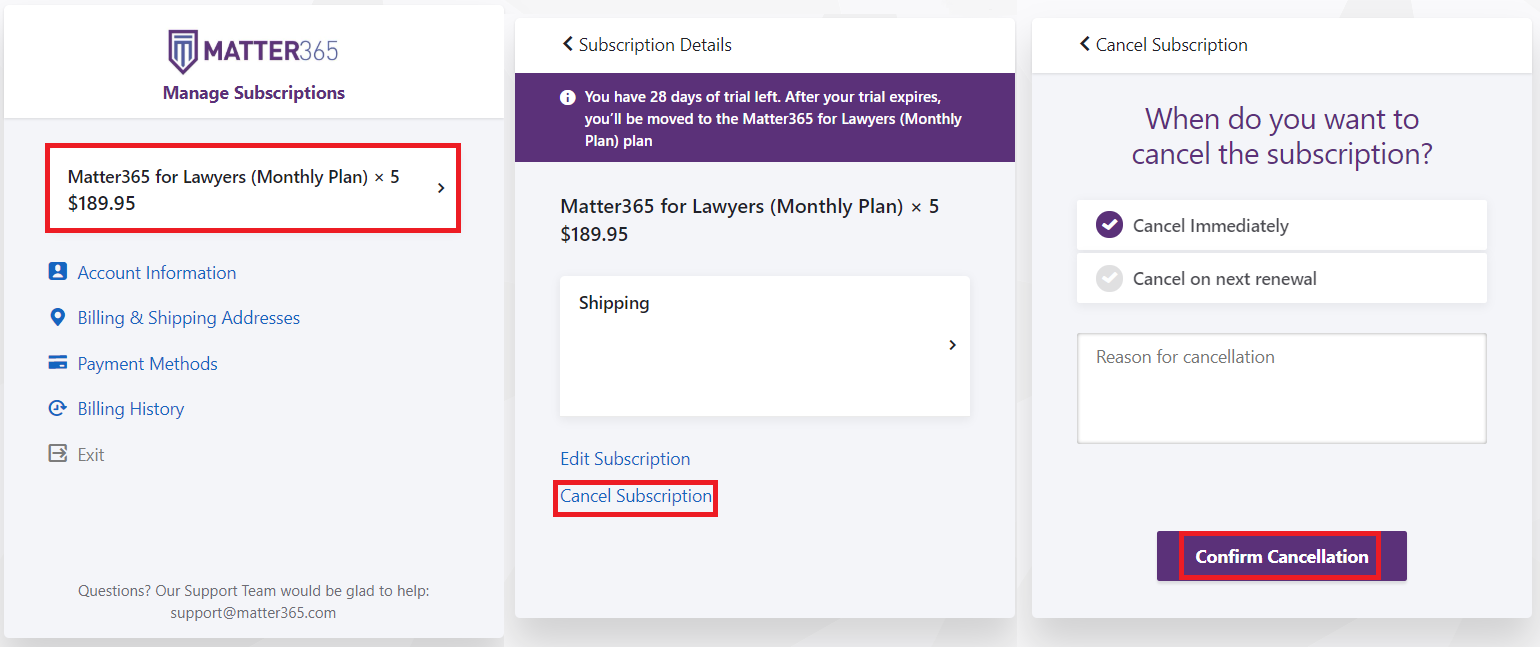
Task: Click the 28 days trial notice banner
Action: tap(765, 117)
